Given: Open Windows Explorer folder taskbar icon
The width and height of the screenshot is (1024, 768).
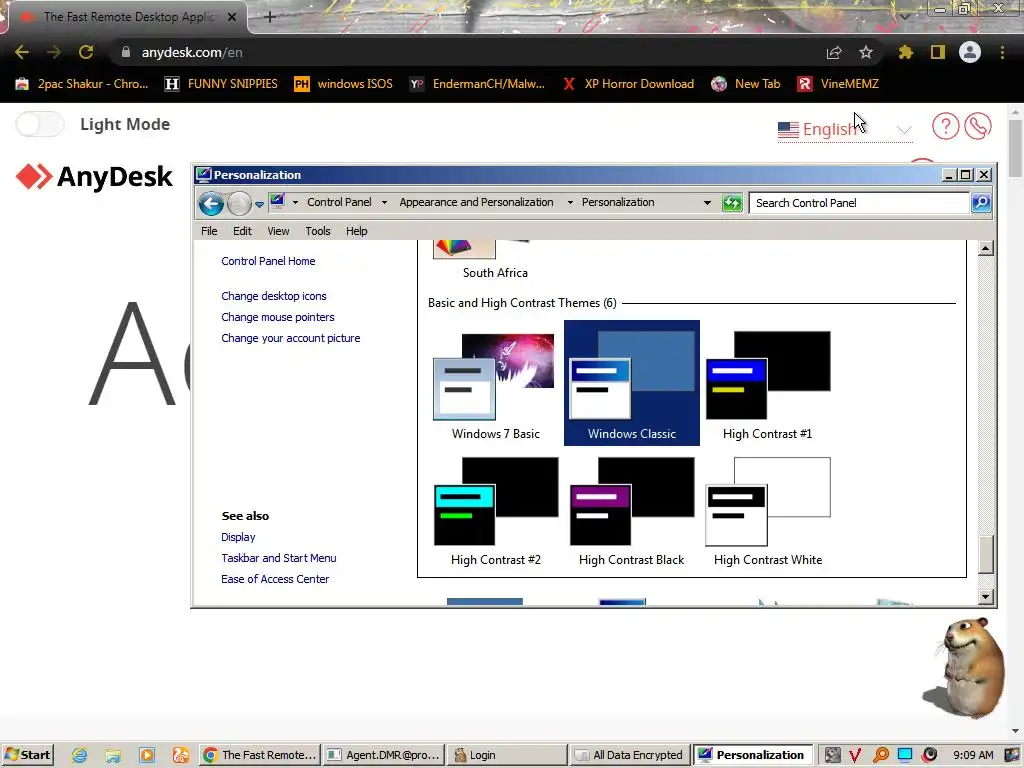Looking at the screenshot, I should pos(113,755).
